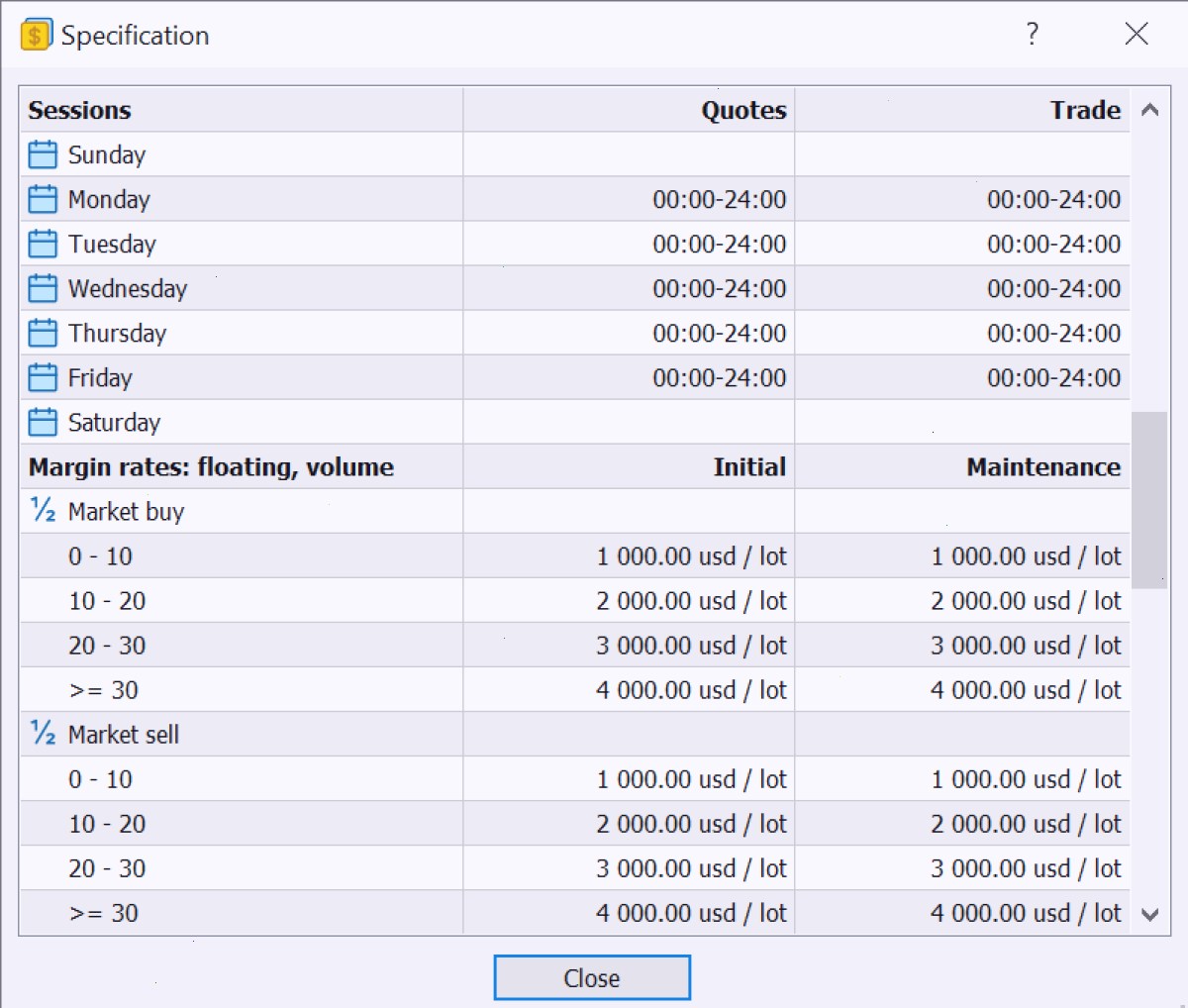
Task: Click the >= 30 range under Market sell
Action: coord(103,913)
